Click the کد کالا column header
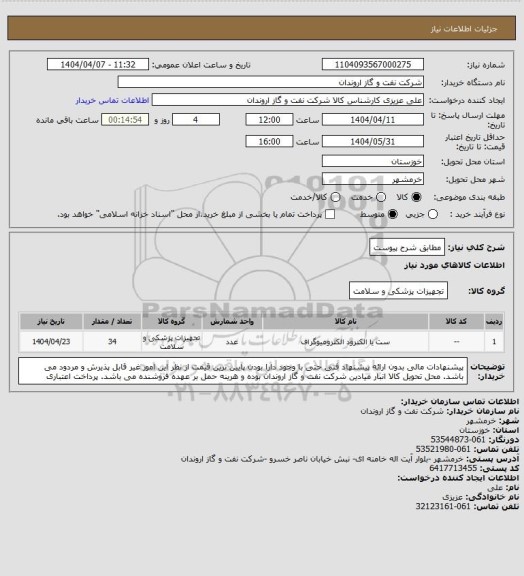 point(456,321)
